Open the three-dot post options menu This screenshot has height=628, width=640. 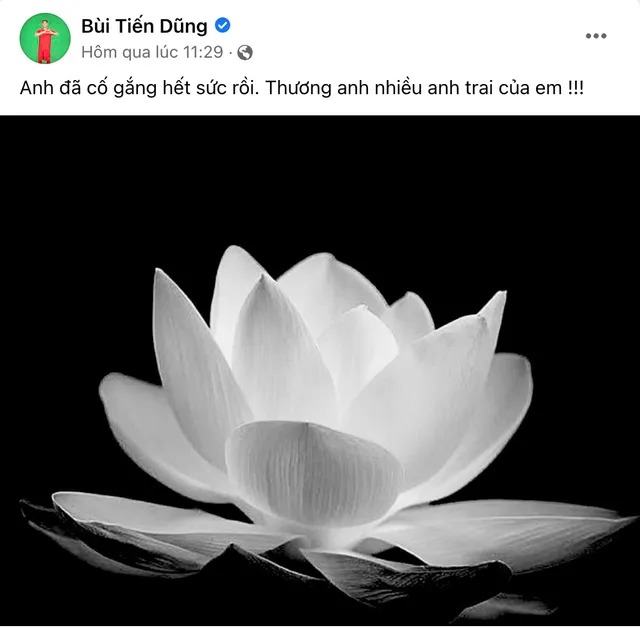pyautogui.click(x=596, y=36)
